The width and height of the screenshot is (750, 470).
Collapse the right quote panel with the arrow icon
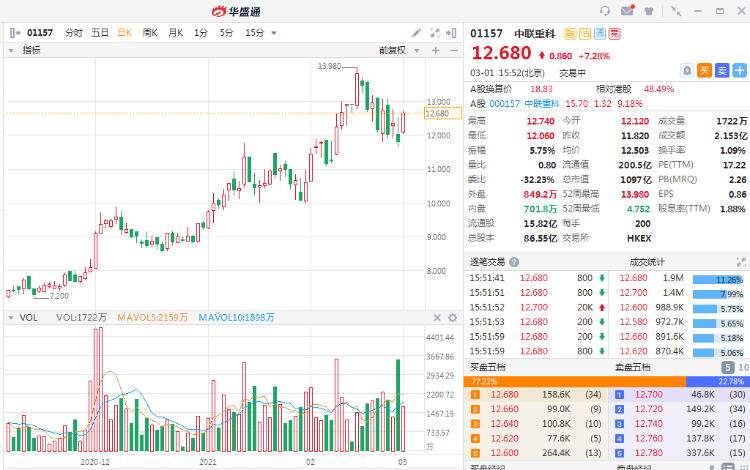[x=451, y=33]
